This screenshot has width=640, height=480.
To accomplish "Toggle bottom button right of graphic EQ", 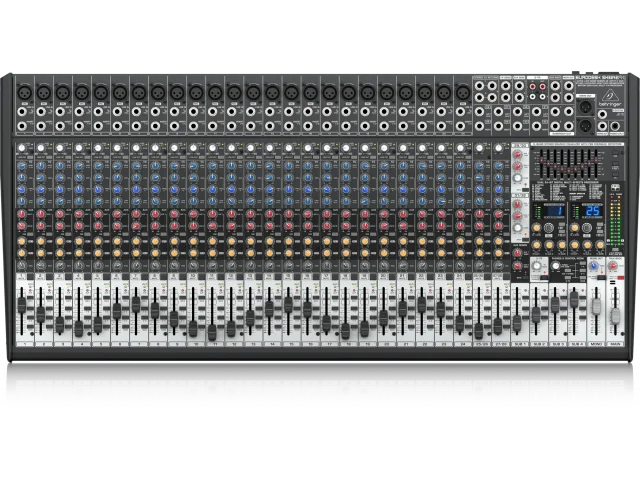I will click(x=615, y=175).
